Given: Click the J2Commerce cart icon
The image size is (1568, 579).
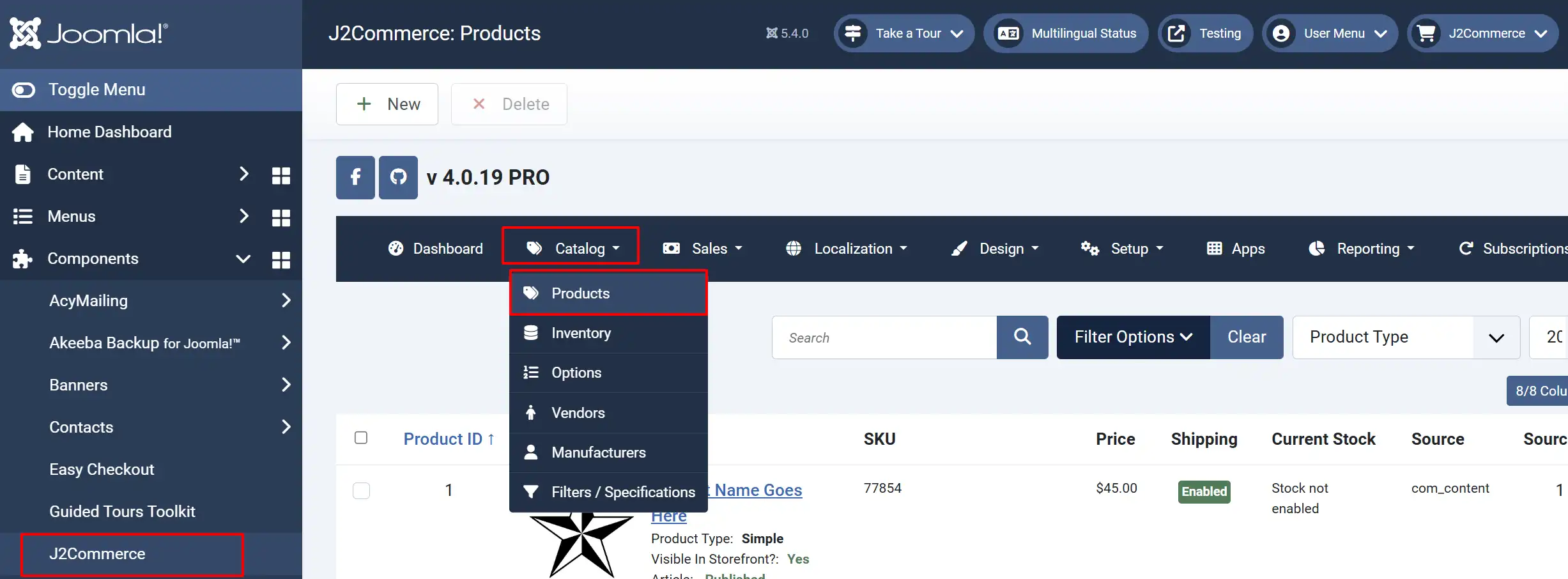Looking at the screenshot, I should pyautogui.click(x=1426, y=33).
